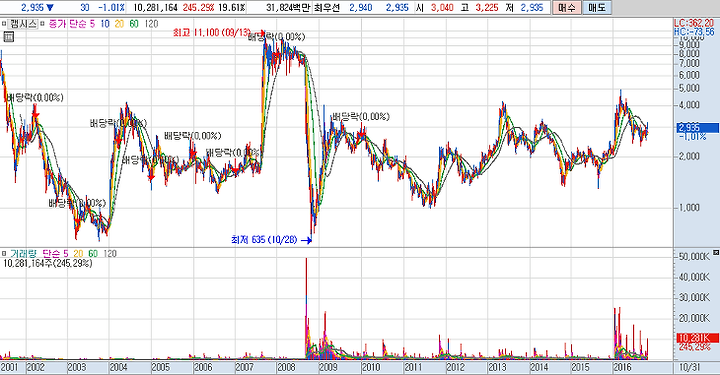
Task: Select the volume 20-day average label
Action: pos(79,253)
